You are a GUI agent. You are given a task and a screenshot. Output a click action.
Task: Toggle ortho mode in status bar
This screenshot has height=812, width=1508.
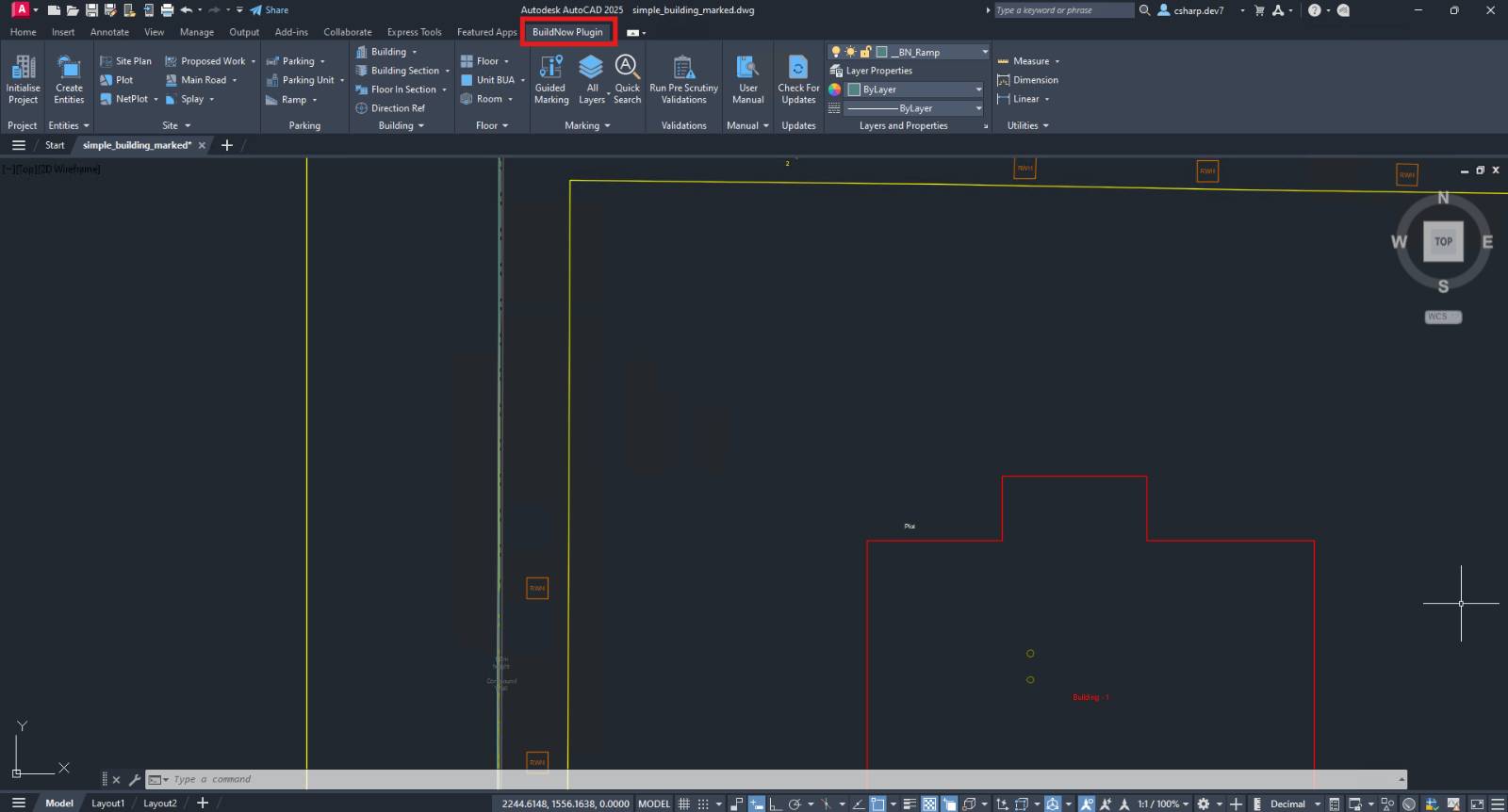[775, 804]
